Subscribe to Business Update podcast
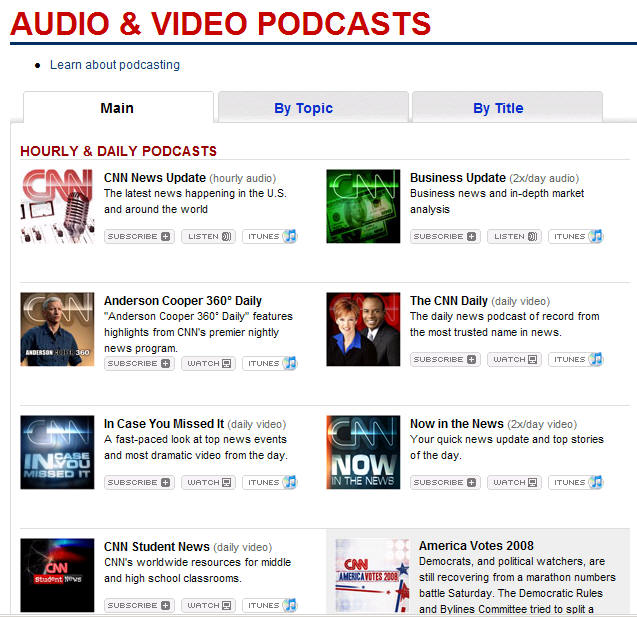The width and height of the screenshot is (637, 617). (x=445, y=236)
